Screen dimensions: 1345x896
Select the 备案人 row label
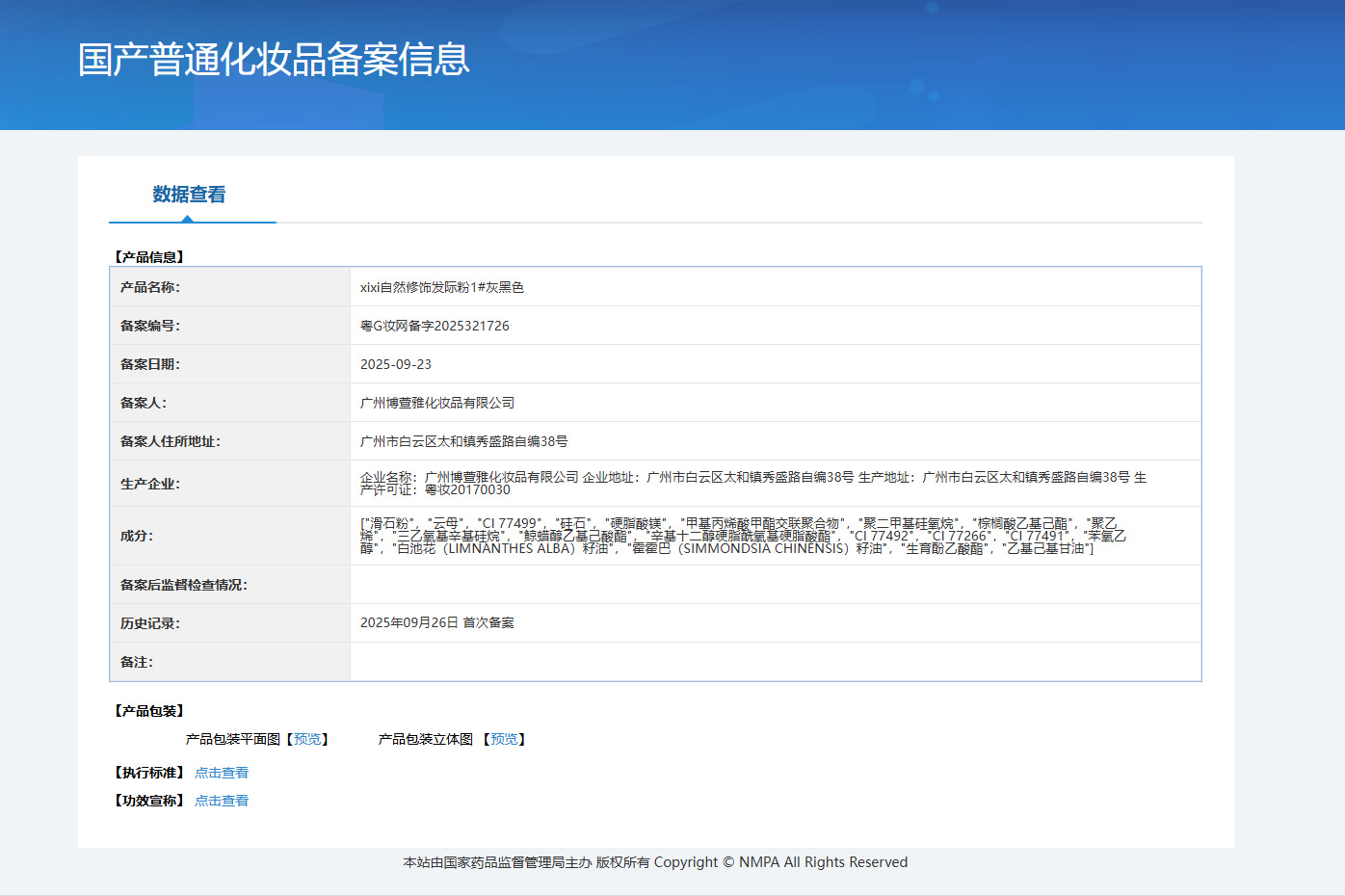[144, 403]
